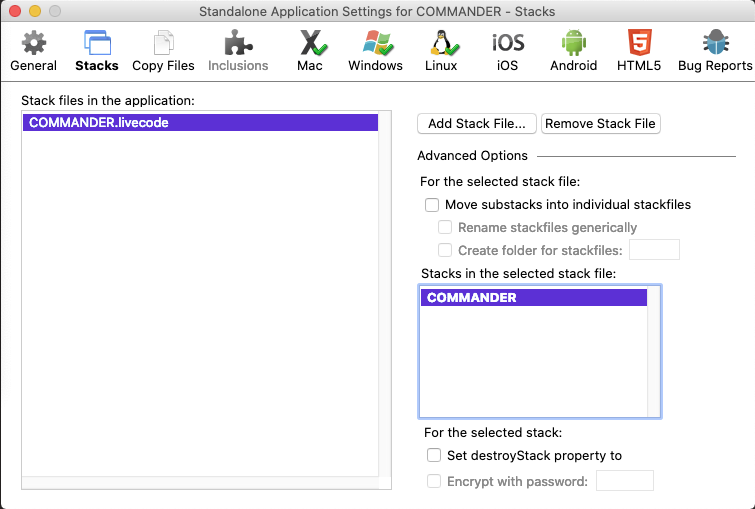Select the Android robot icon
The image size is (755, 509).
tap(573, 44)
